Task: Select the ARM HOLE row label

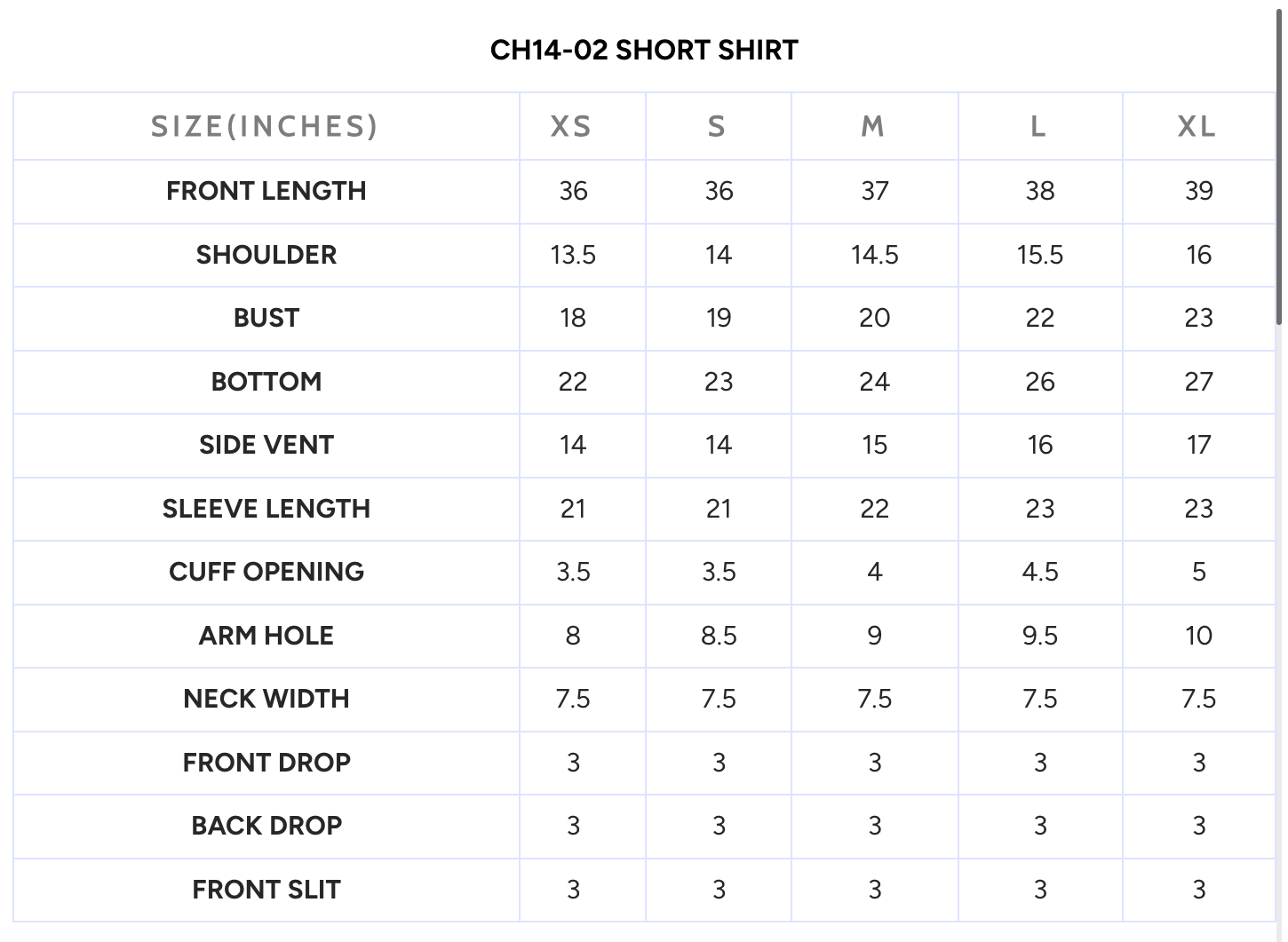Action: [266, 636]
